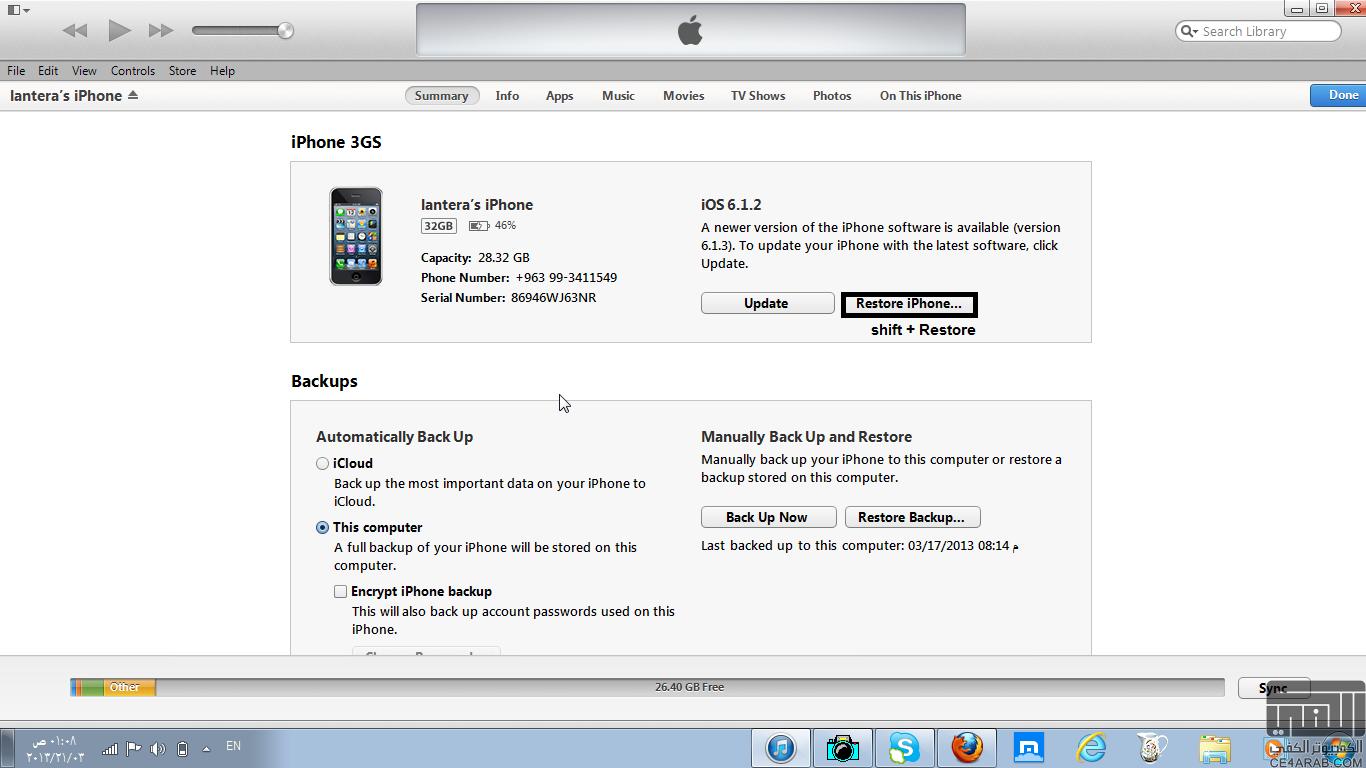Open Skype from the taskbar
1366x768 pixels.
pos(904,748)
